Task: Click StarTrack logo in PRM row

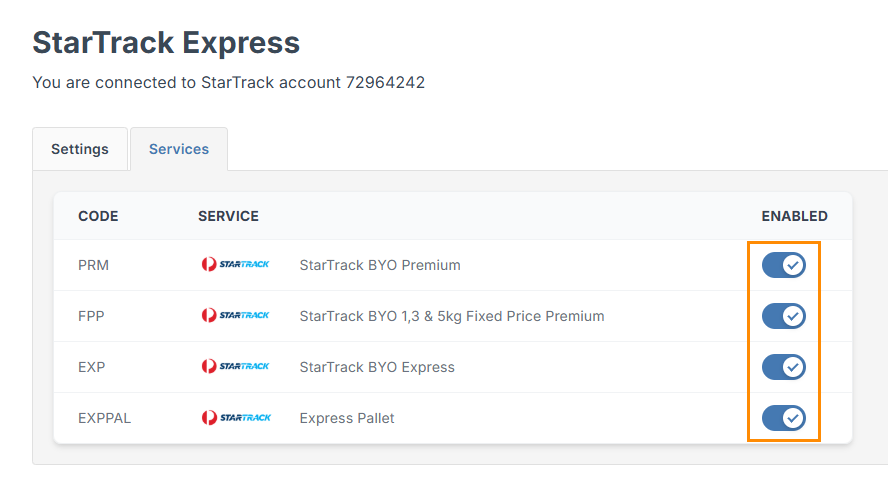Action: point(235,265)
